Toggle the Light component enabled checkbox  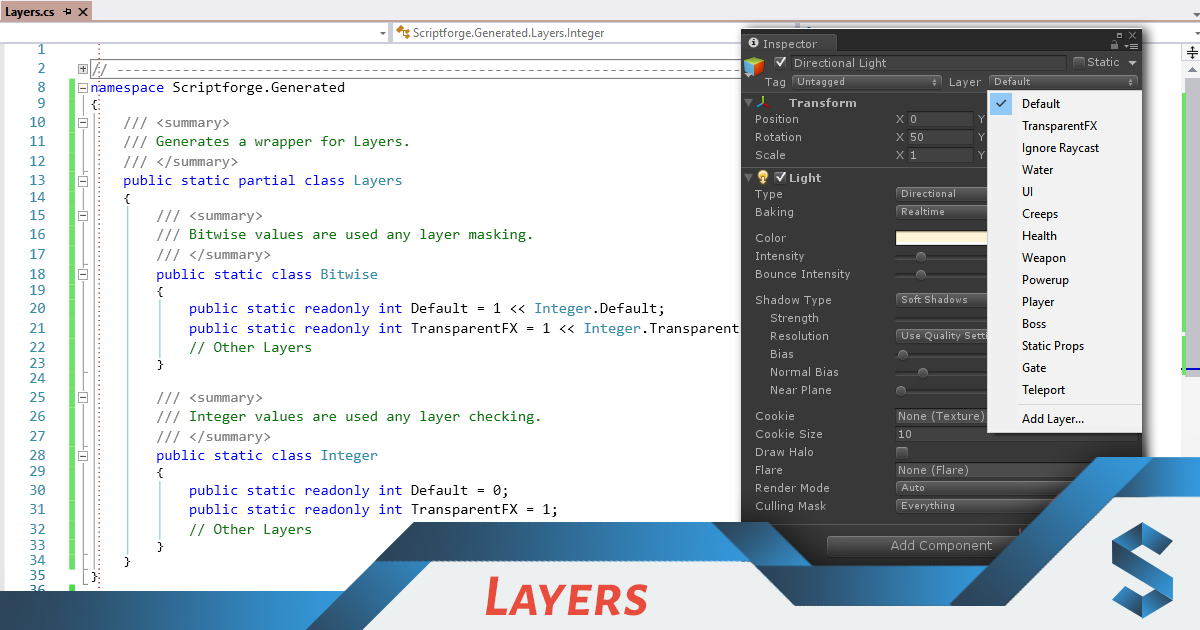point(781,177)
